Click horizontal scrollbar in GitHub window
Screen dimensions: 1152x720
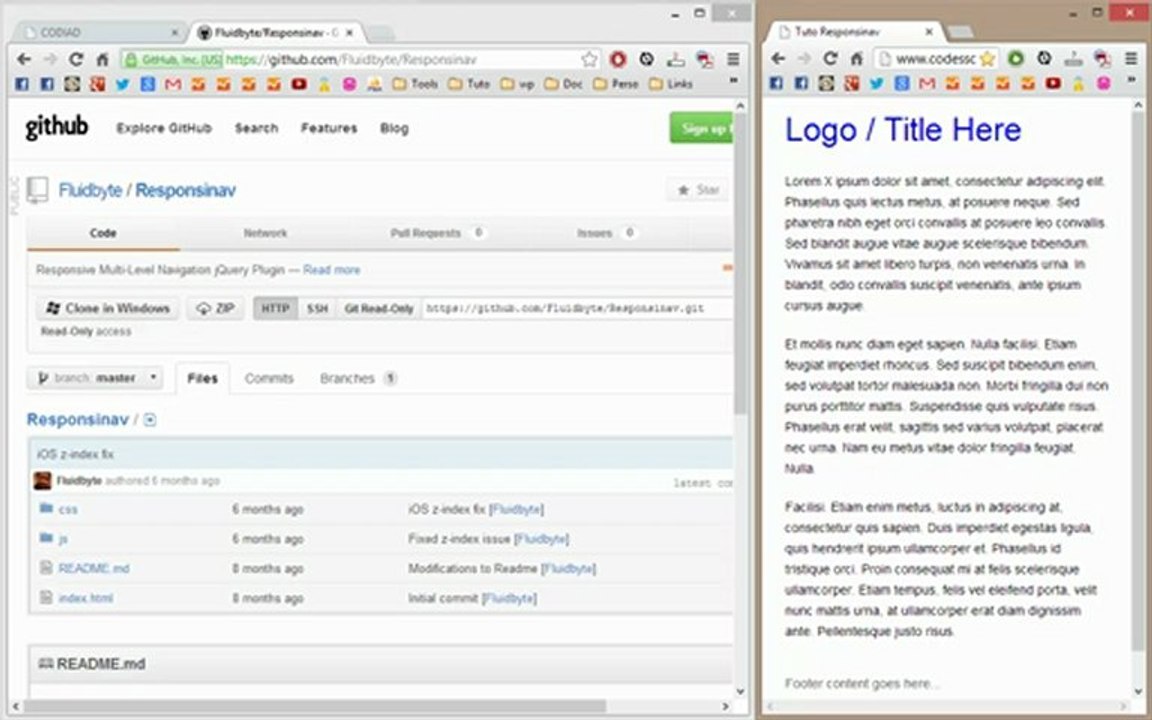pyautogui.click(x=315, y=706)
